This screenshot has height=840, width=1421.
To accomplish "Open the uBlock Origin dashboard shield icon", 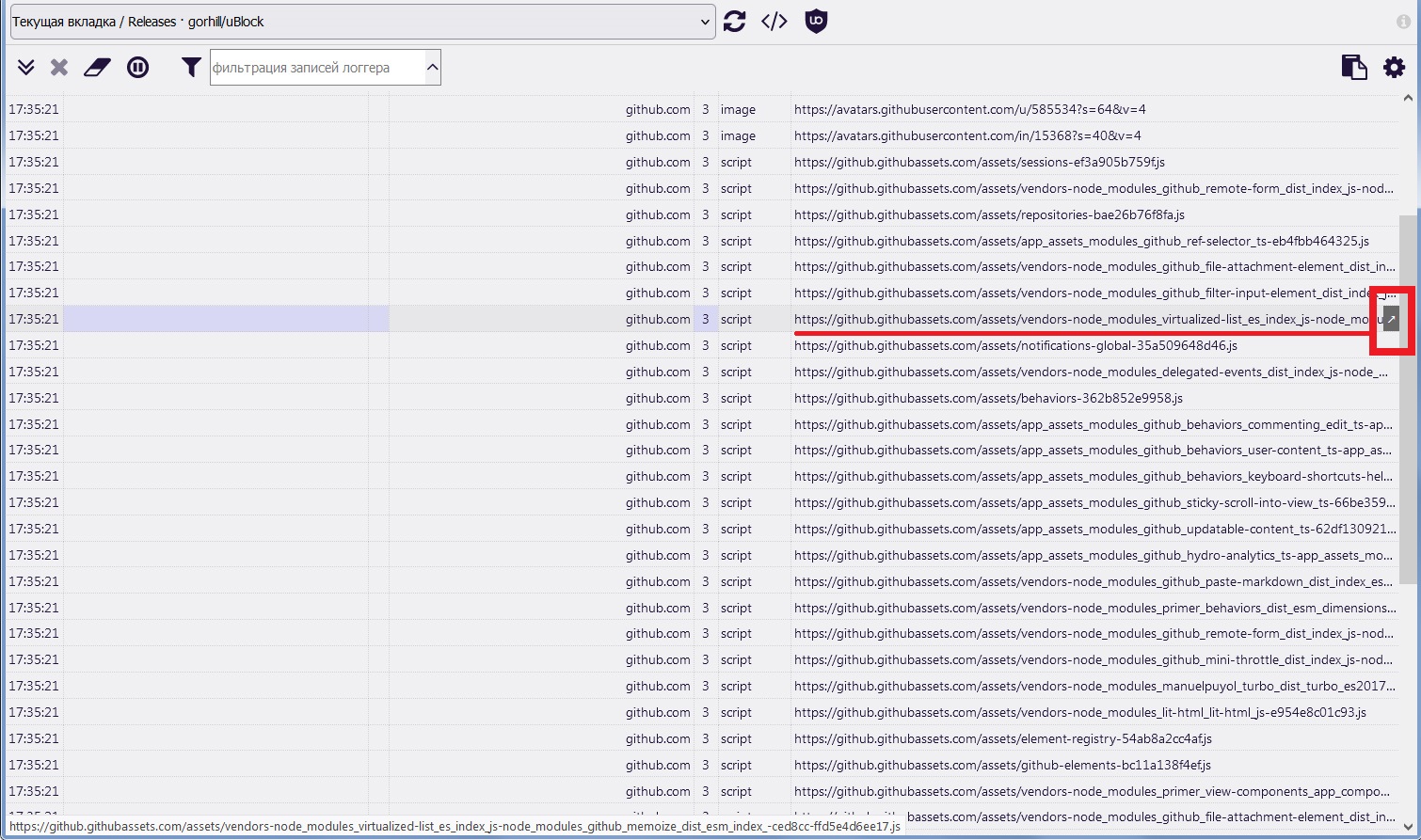I will pyautogui.click(x=816, y=22).
